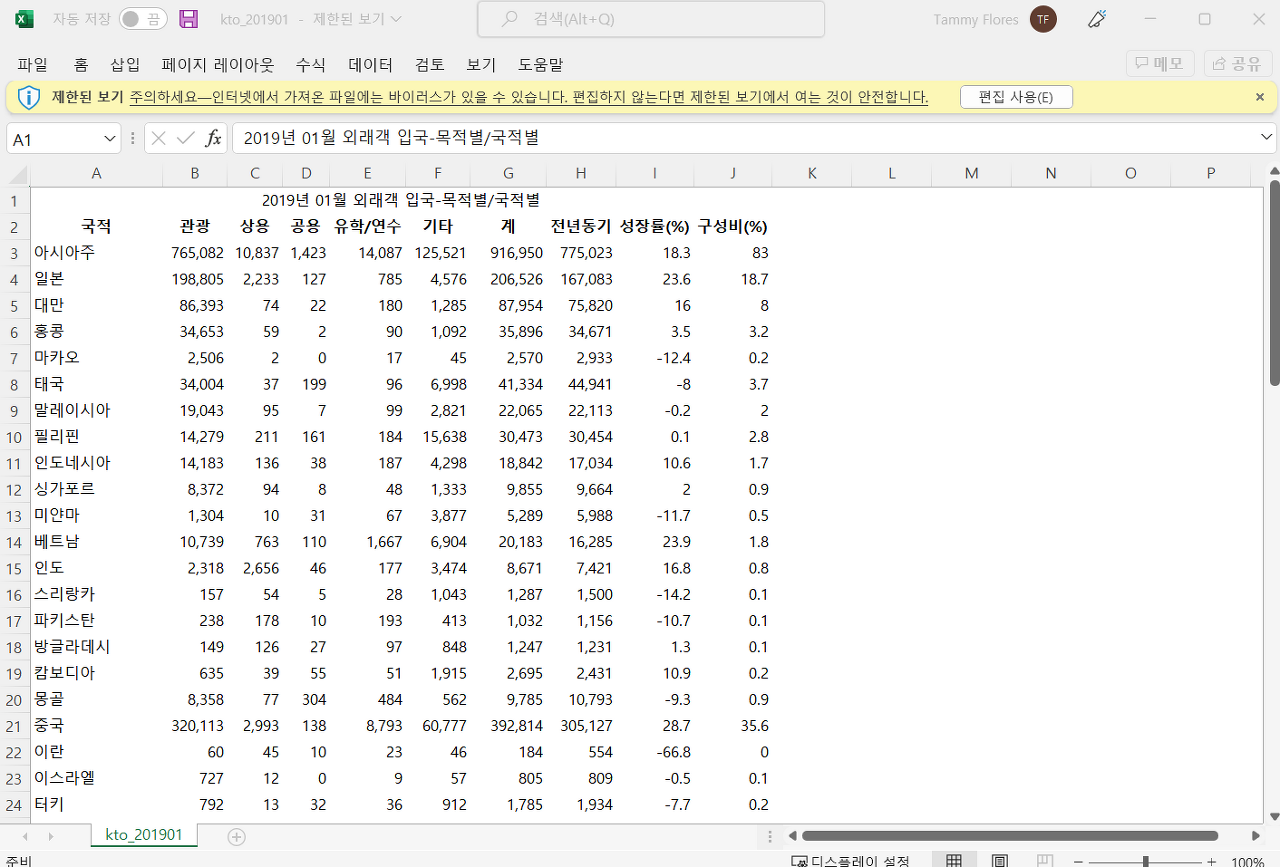1280x867 pixels.
Task: Click cell 성장률(%) header
Action: pos(654,226)
